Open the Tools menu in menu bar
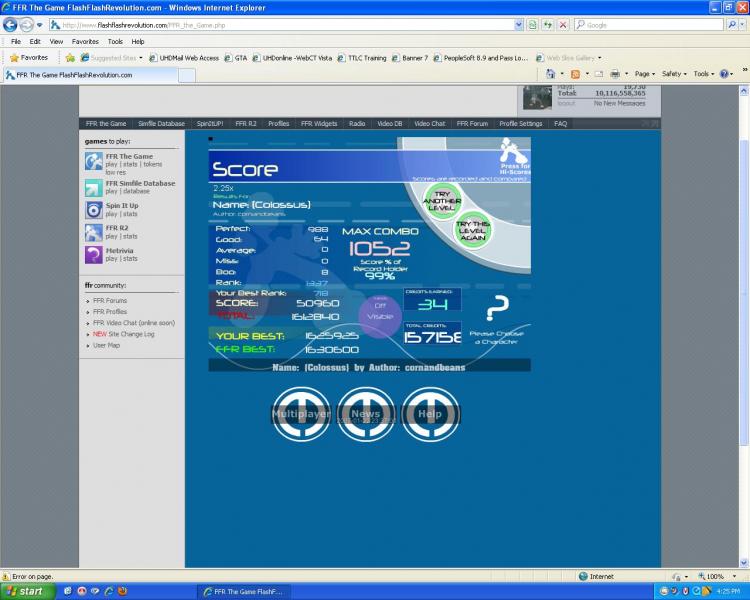This screenshot has height=600, width=750. tap(115, 42)
